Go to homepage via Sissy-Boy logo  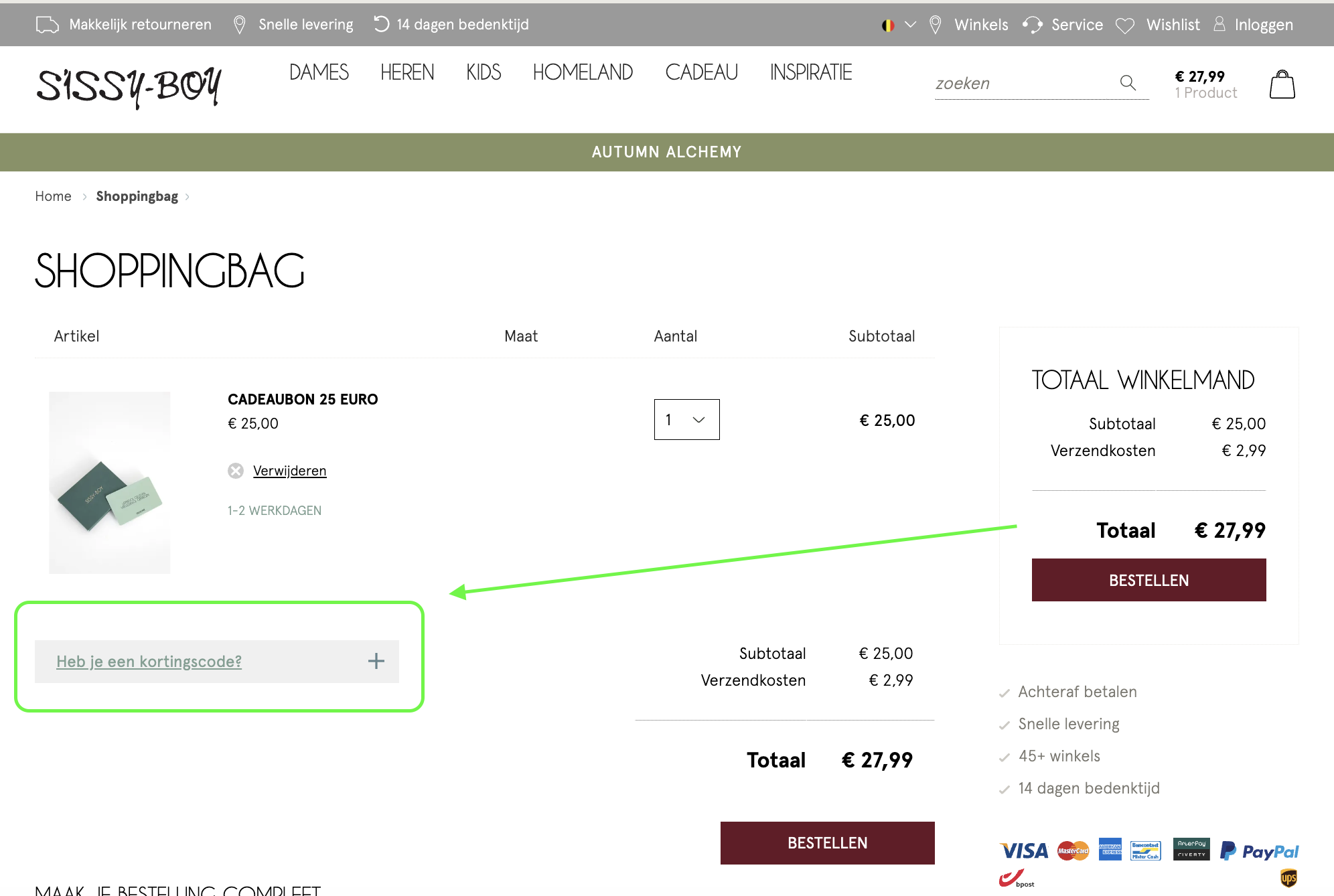129,86
